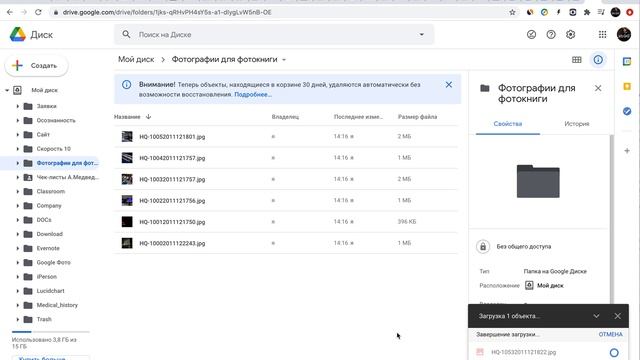This screenshot has width=640, height=360.
Task: Click the account avatar in Drive header
Action: pyautogui.click(x=624, y=34)
